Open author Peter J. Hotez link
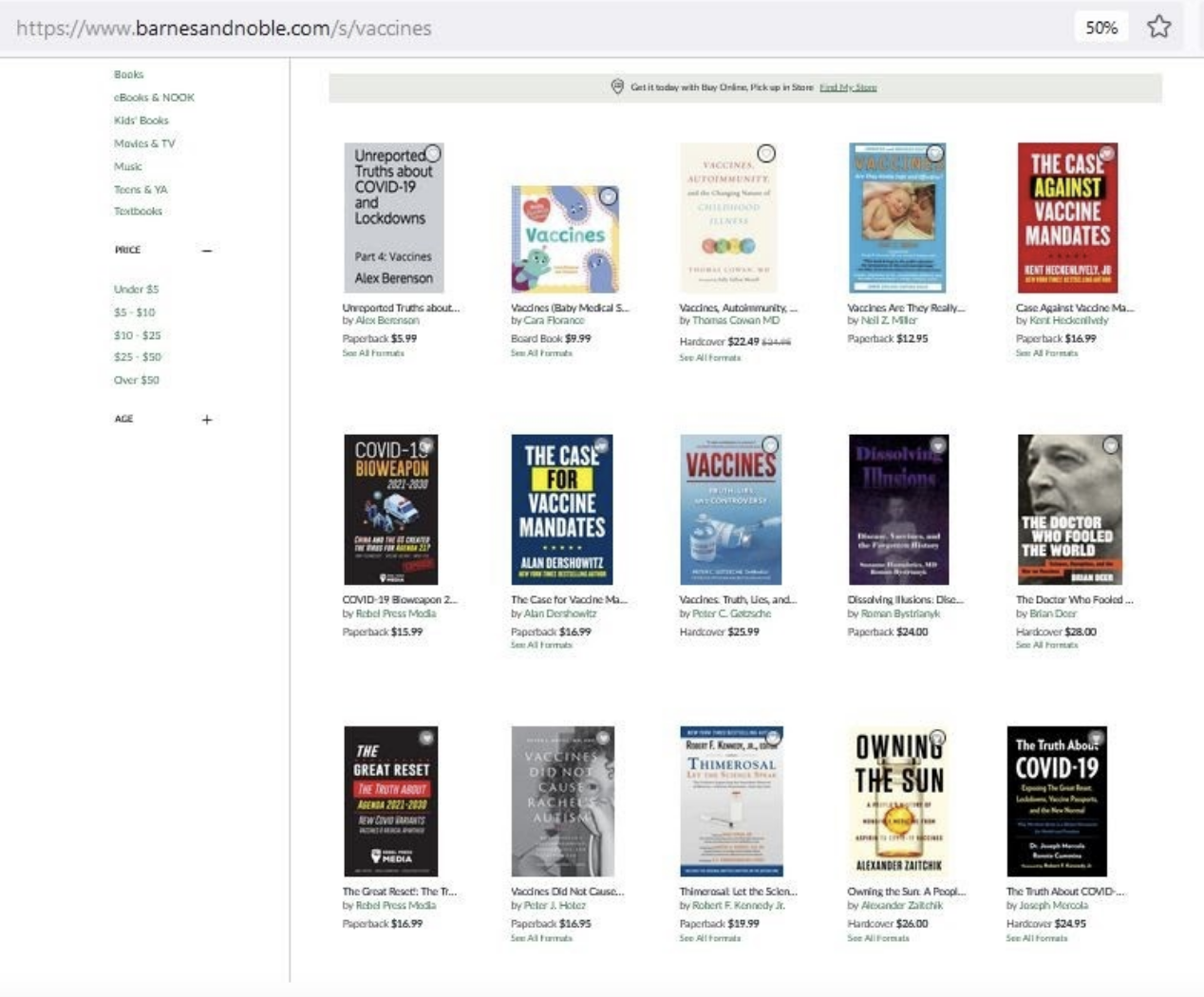Image resolution: width=1204 pixels, height=997 pixels. coord(554,906)
